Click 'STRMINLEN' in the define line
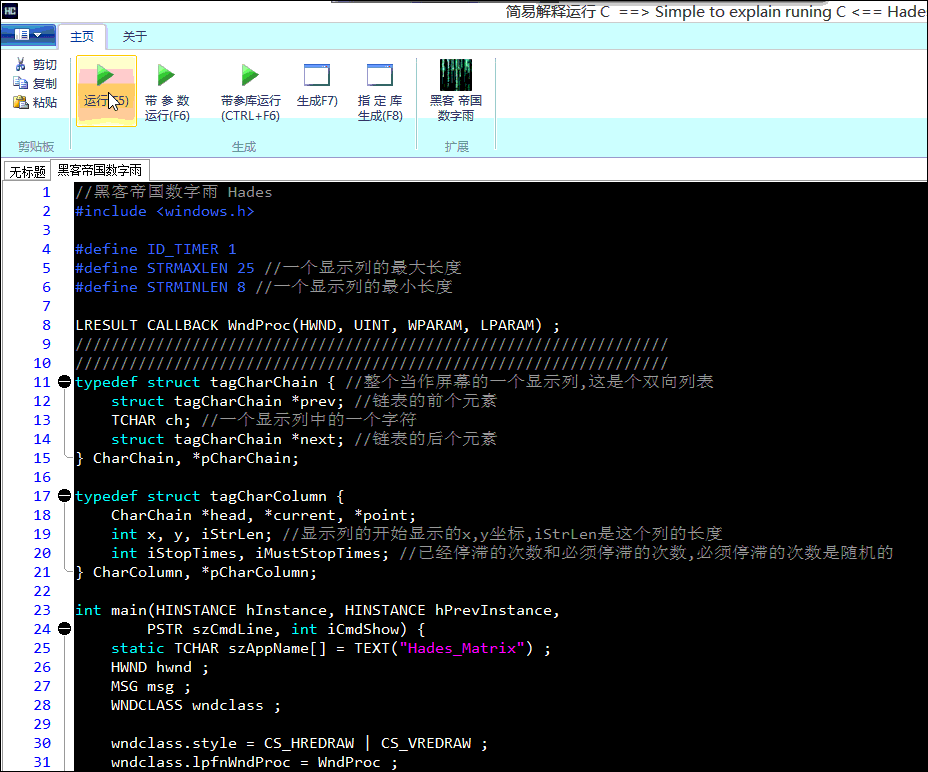928x772 pixels. click(187, 287)
